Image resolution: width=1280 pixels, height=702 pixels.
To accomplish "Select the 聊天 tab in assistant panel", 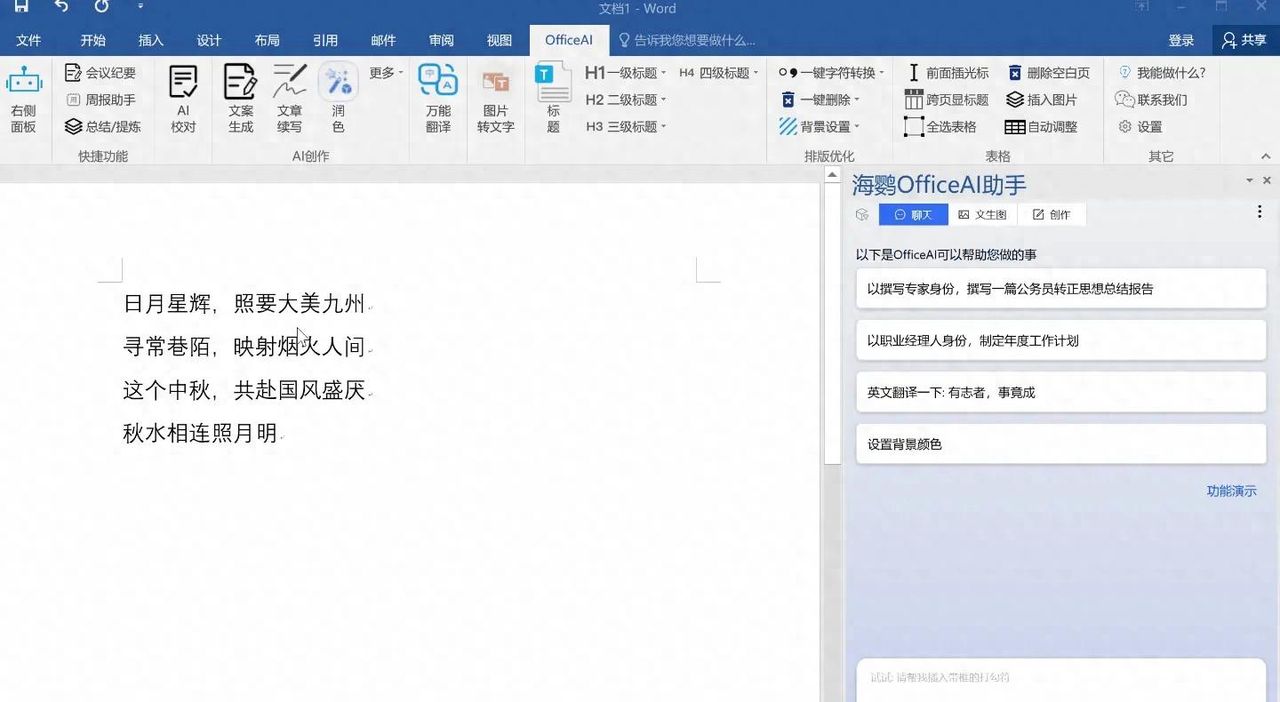I will (x=913, y=215).
